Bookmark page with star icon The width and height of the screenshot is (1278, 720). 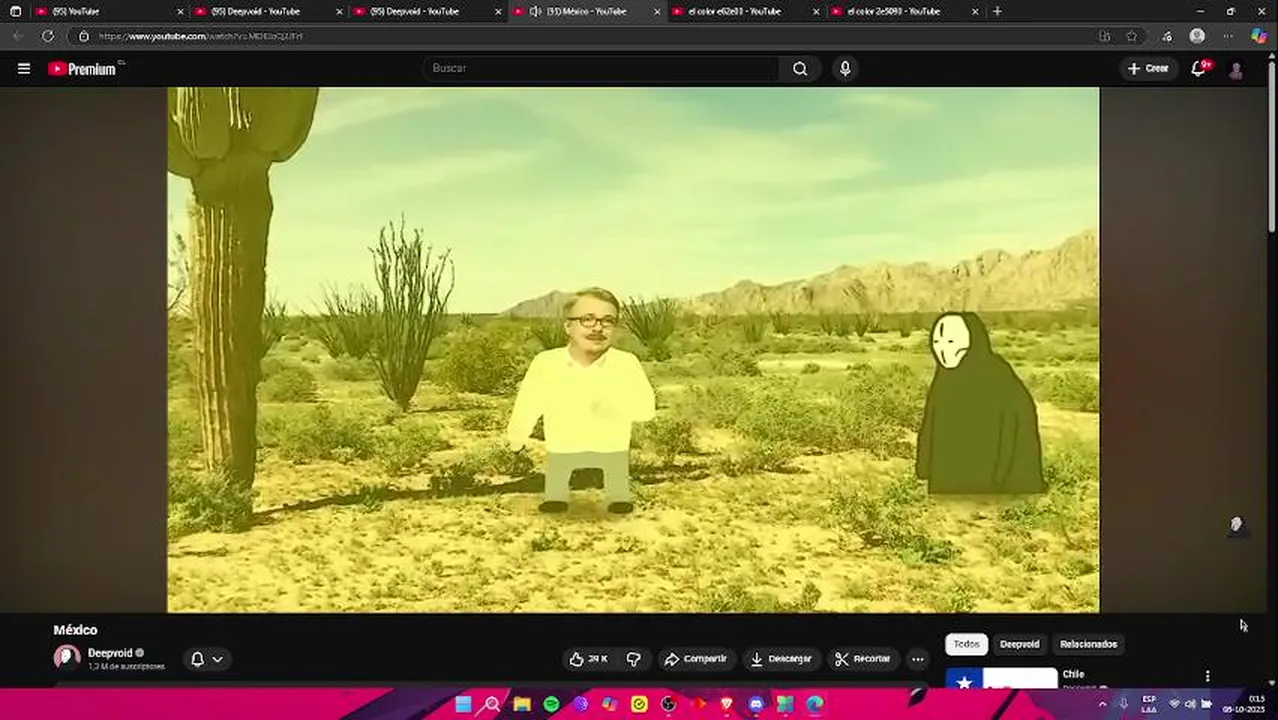pos(1131,36)
